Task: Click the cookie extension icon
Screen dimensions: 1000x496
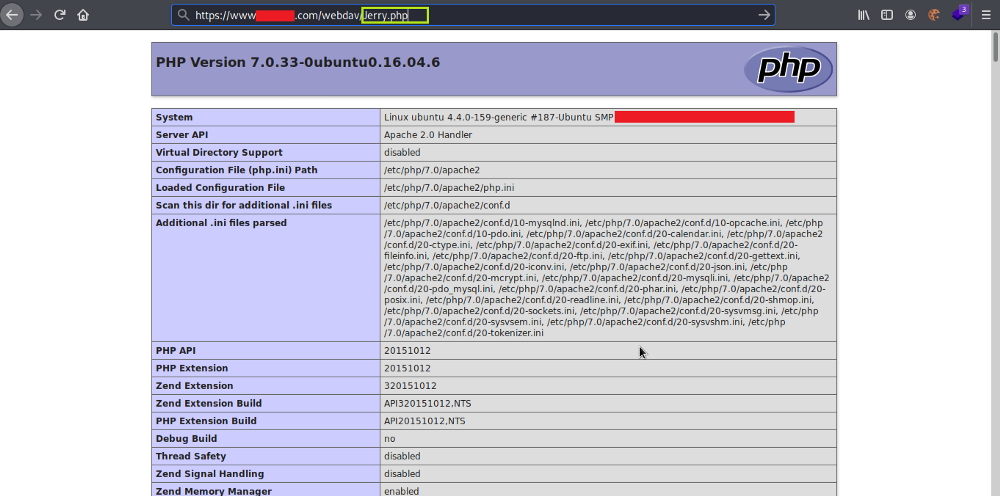Action: (x=934, y=15)
